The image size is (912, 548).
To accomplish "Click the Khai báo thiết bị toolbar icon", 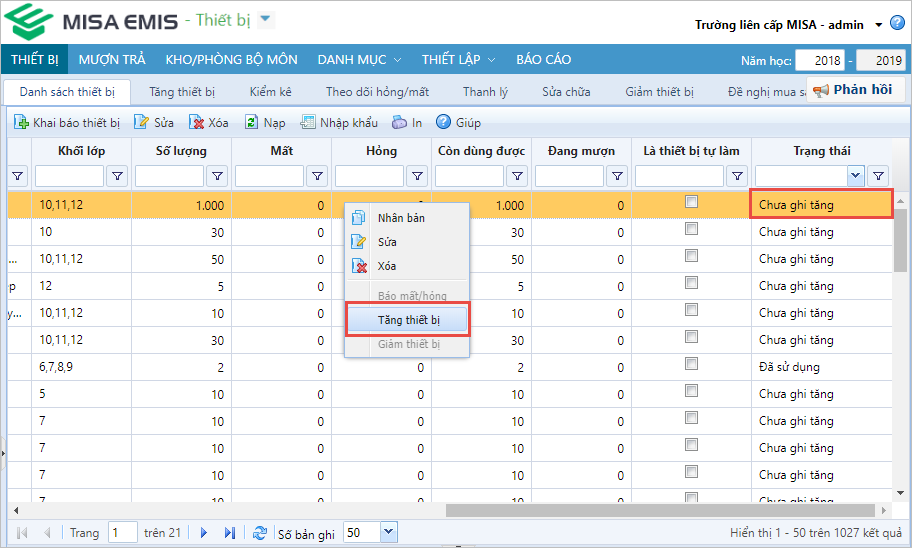I will click(21, 123).
